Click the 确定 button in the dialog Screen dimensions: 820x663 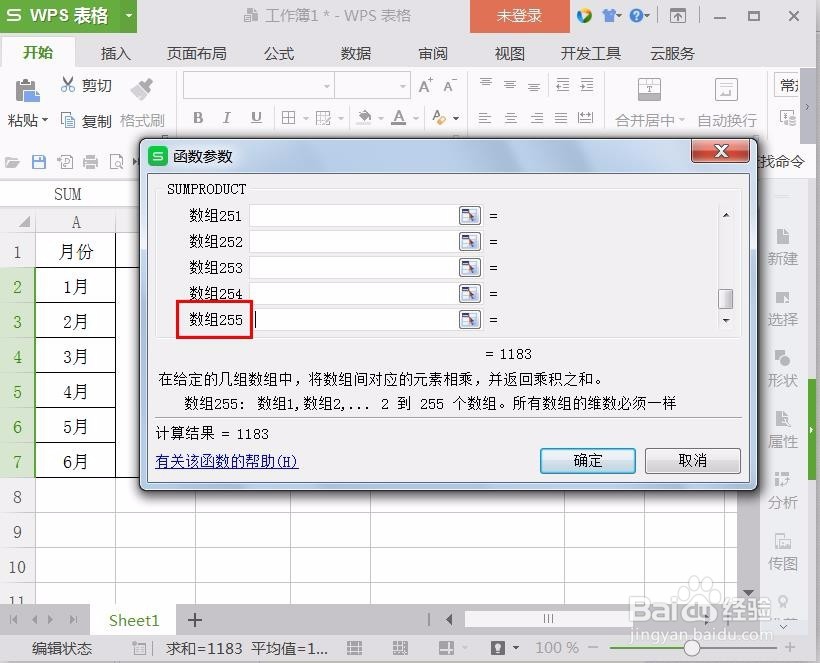[x=587, y=461]
